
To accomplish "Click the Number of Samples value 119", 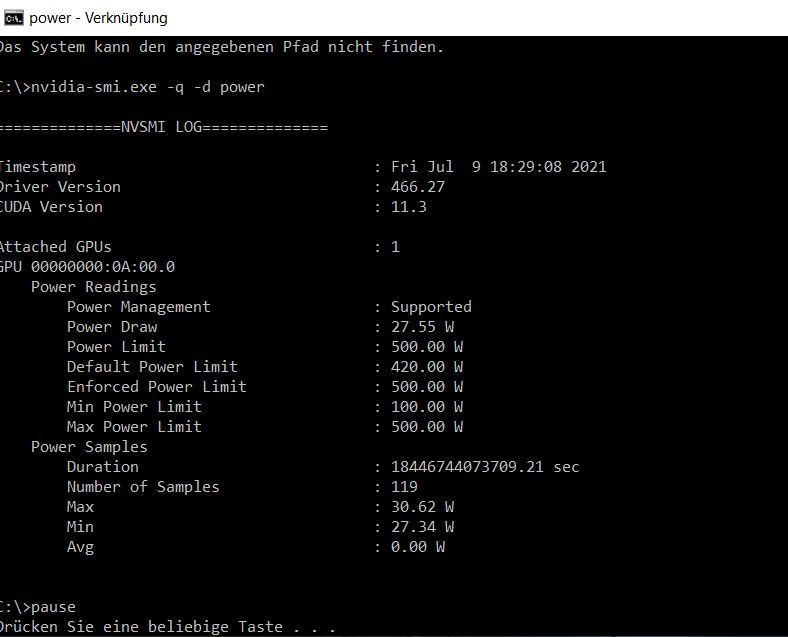I will coord(404,487).
